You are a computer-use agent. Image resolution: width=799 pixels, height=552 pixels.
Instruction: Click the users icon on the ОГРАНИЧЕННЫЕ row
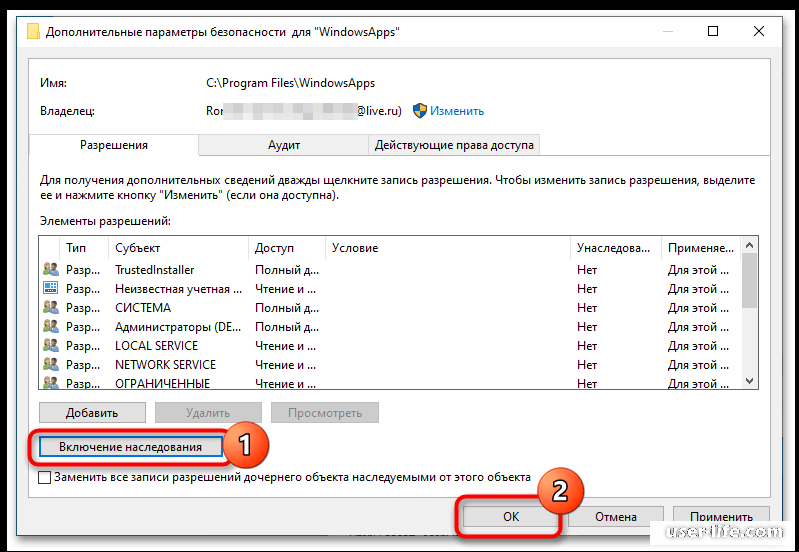pyautogui.click(x=50, y=383)
